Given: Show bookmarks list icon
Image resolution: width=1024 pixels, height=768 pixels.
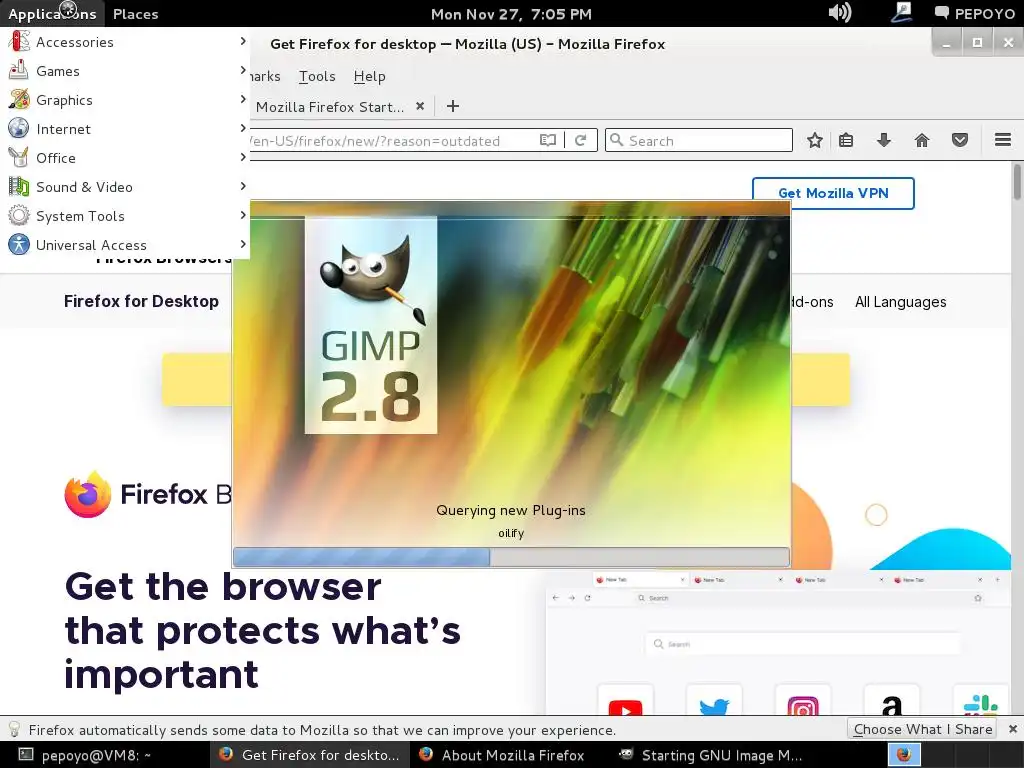Looking at the screenshot, I should tap(846, 140).
